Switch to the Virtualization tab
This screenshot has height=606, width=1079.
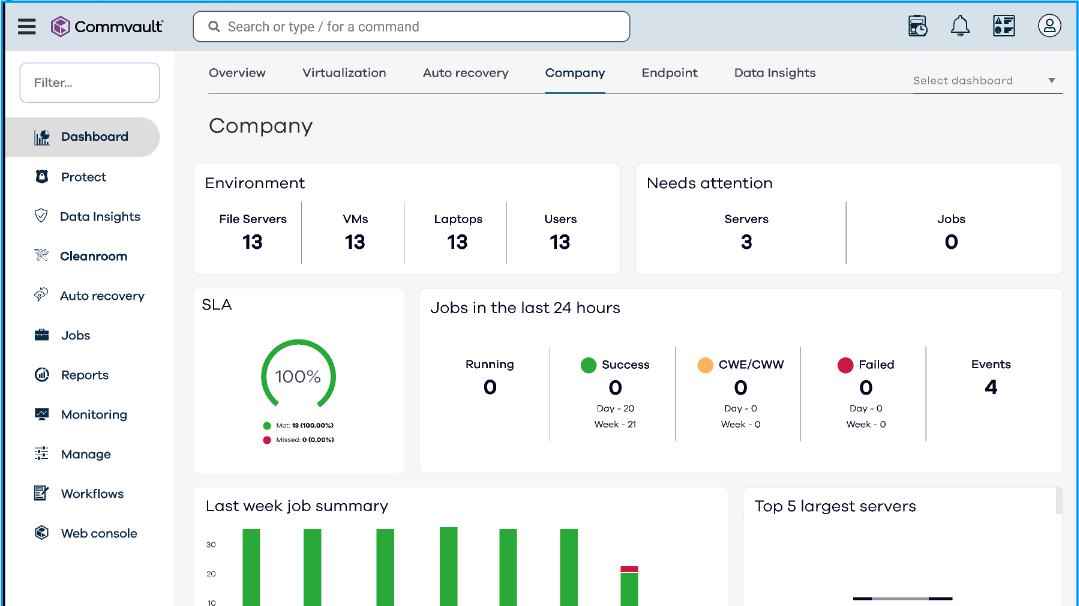pyautogui.click(x=344, y=73)
